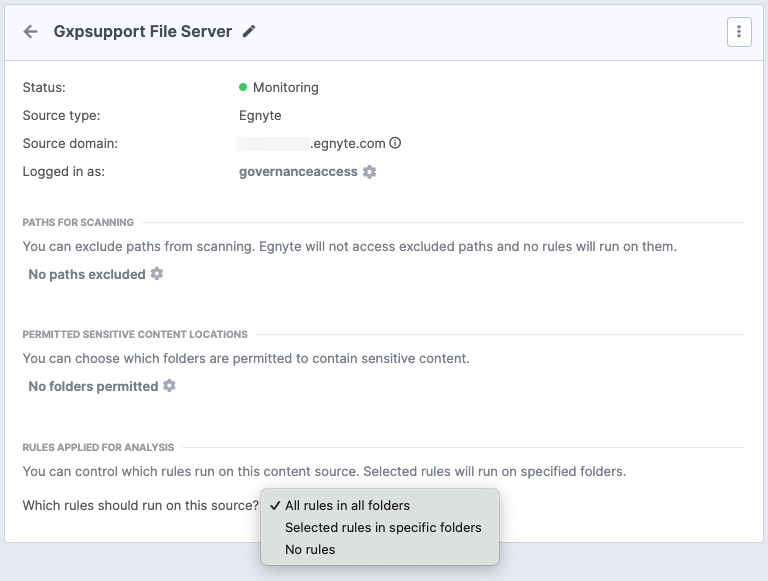Image resolution: width=768 pixels, height=581 pixels.
Task: Show source domain info icon
Action: (395, 143)
